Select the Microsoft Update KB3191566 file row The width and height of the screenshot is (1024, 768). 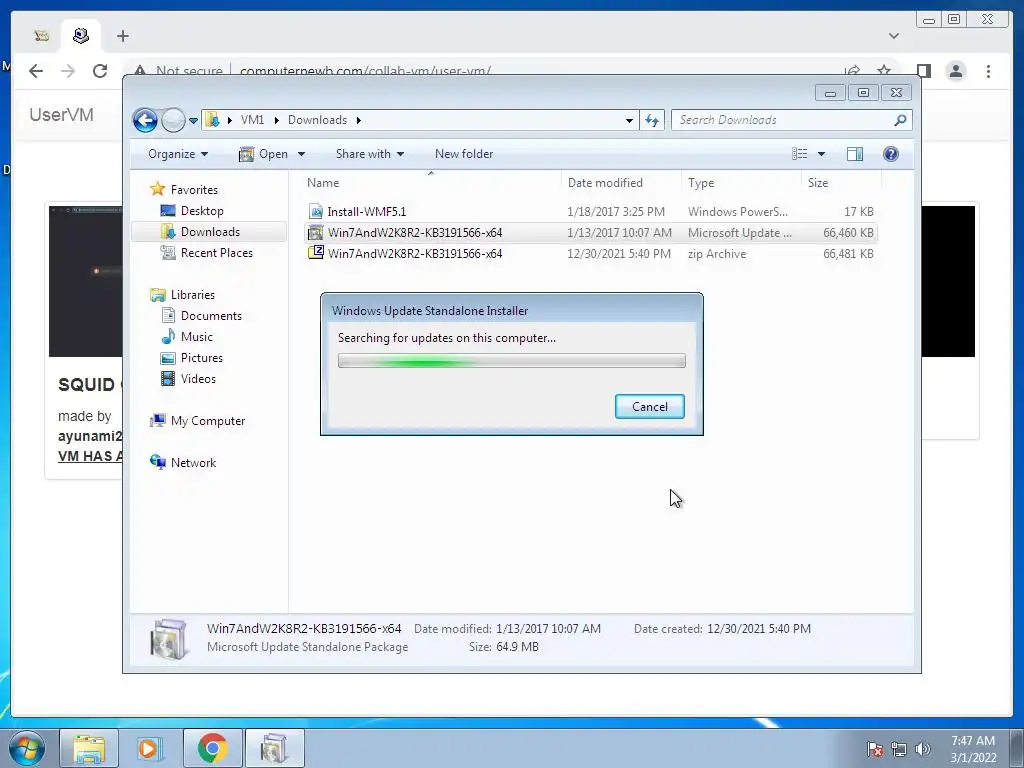pos(591,232)
